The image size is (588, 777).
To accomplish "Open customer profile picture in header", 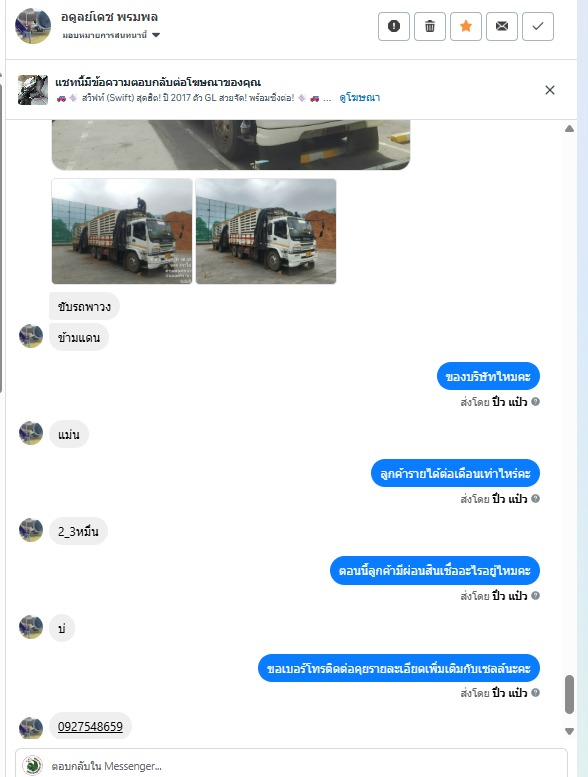I will coord(33,26).
